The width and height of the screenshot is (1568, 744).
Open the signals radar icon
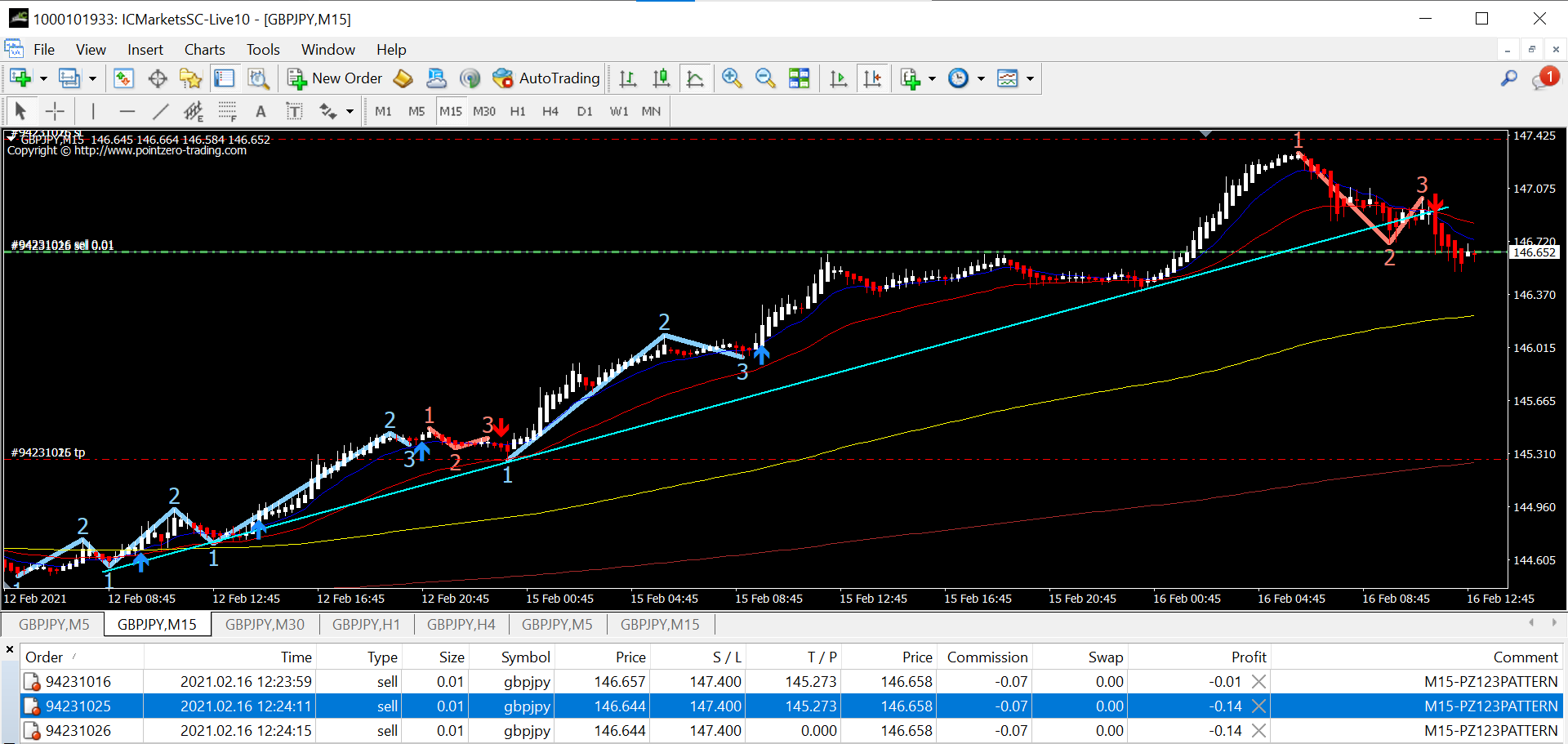470,78
